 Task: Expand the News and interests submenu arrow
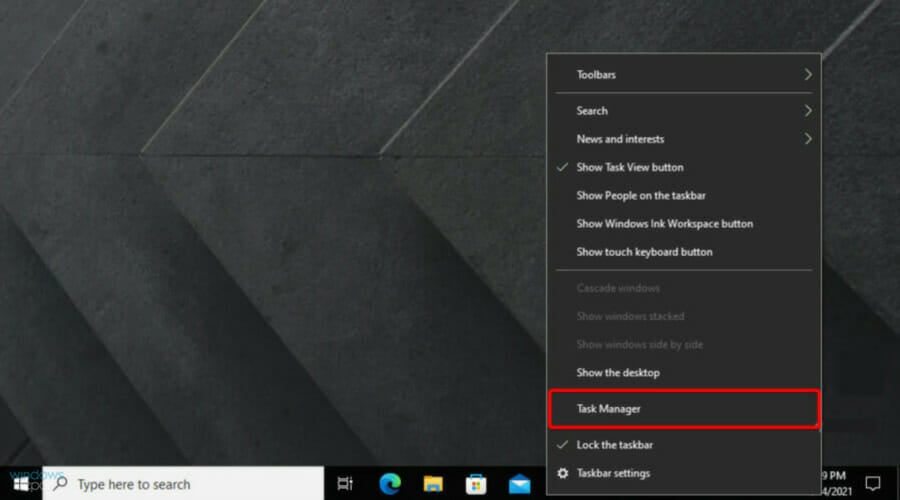pyautogui.click(x=808, y=139)
